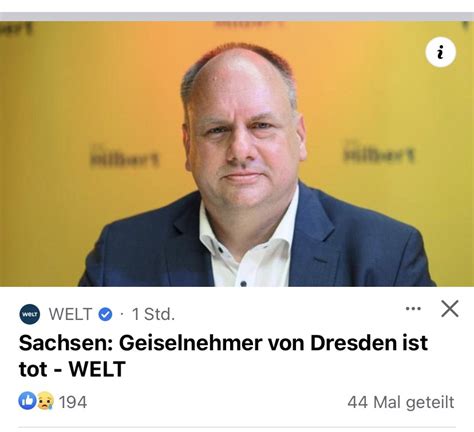Click the divider line below the reactions
This screenshot has width=474, height=432.
pos(237,427)
